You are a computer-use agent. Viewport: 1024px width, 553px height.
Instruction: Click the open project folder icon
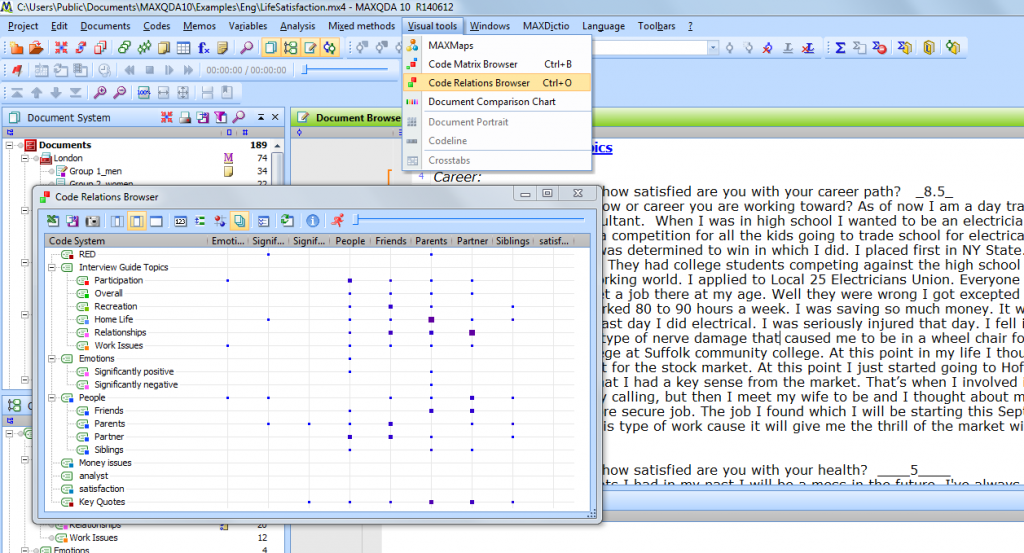click(x=36, y=47)
